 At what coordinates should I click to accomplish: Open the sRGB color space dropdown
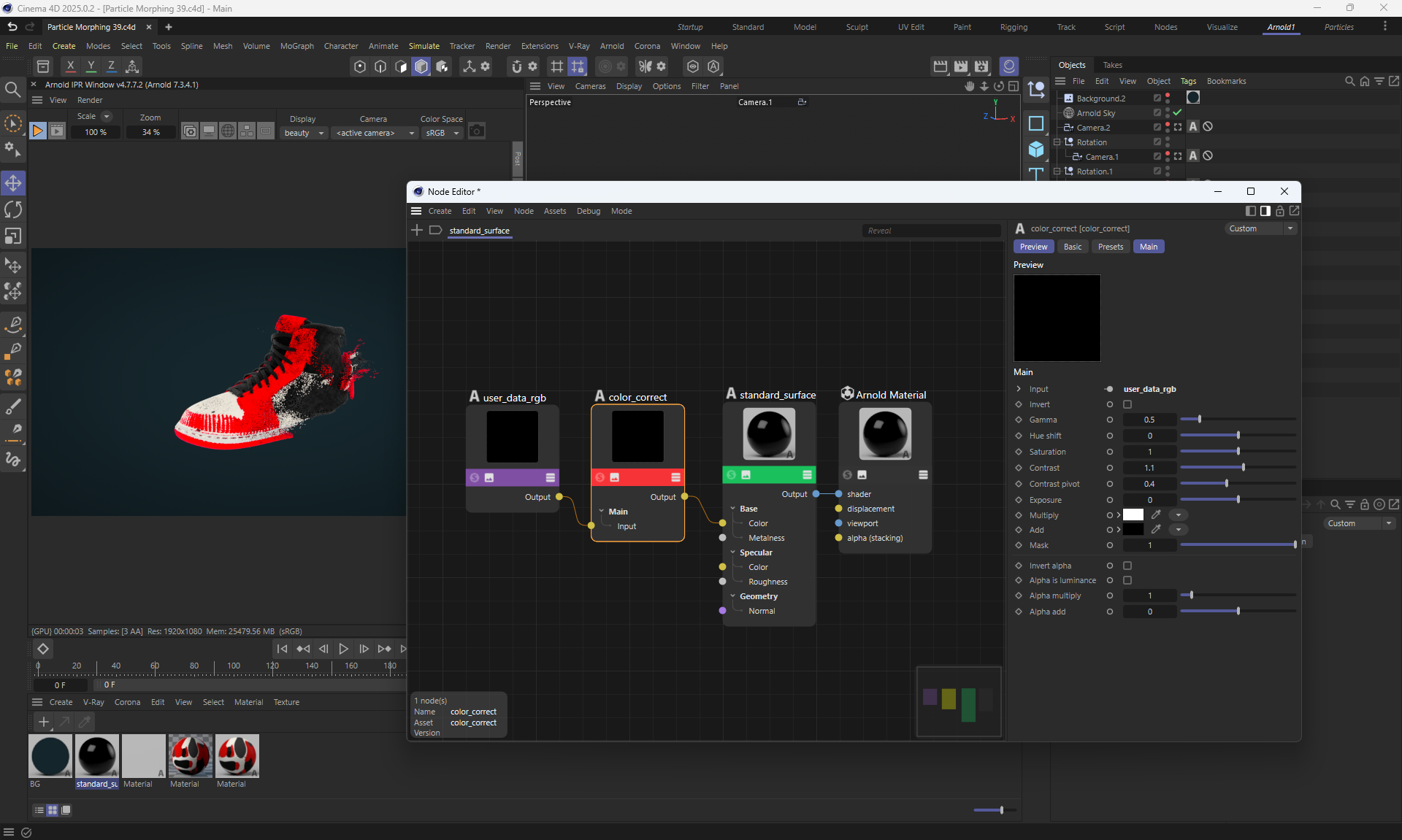point(442,133)
